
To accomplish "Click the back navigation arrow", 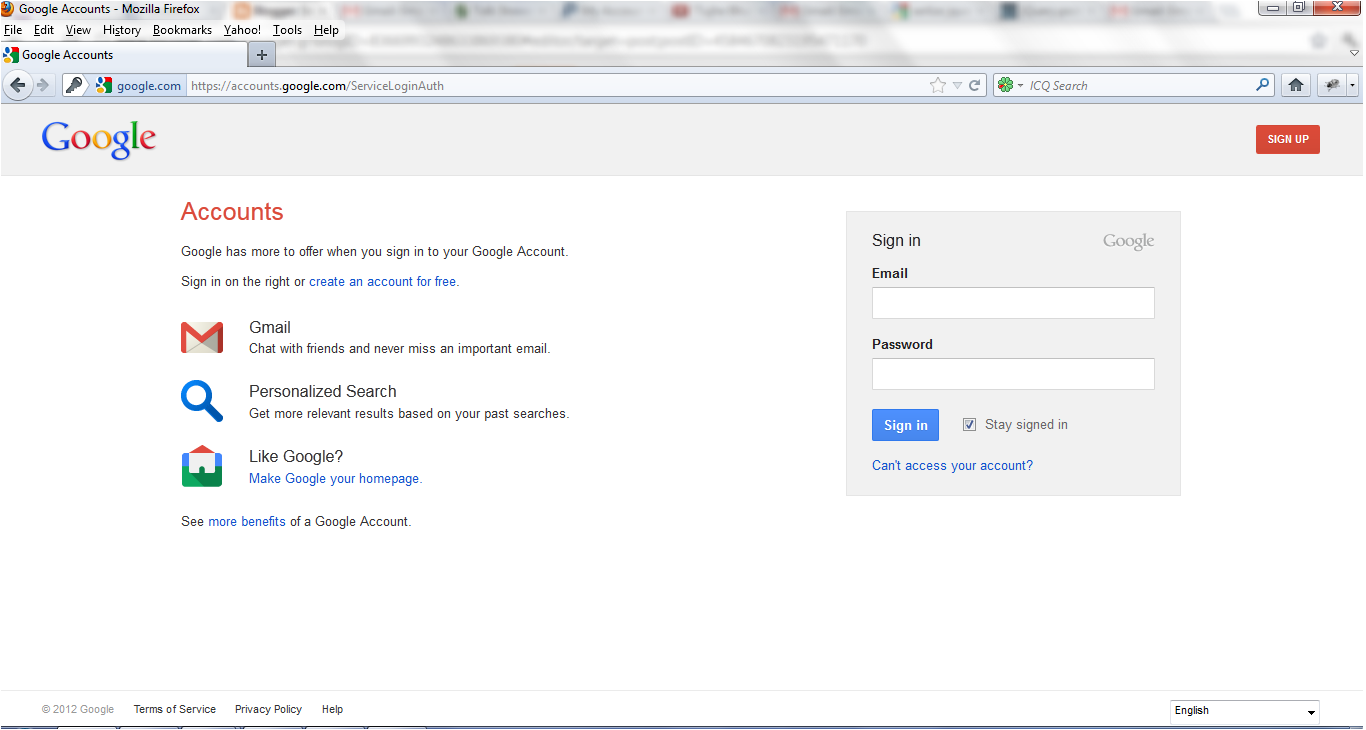I will (18, 85).
